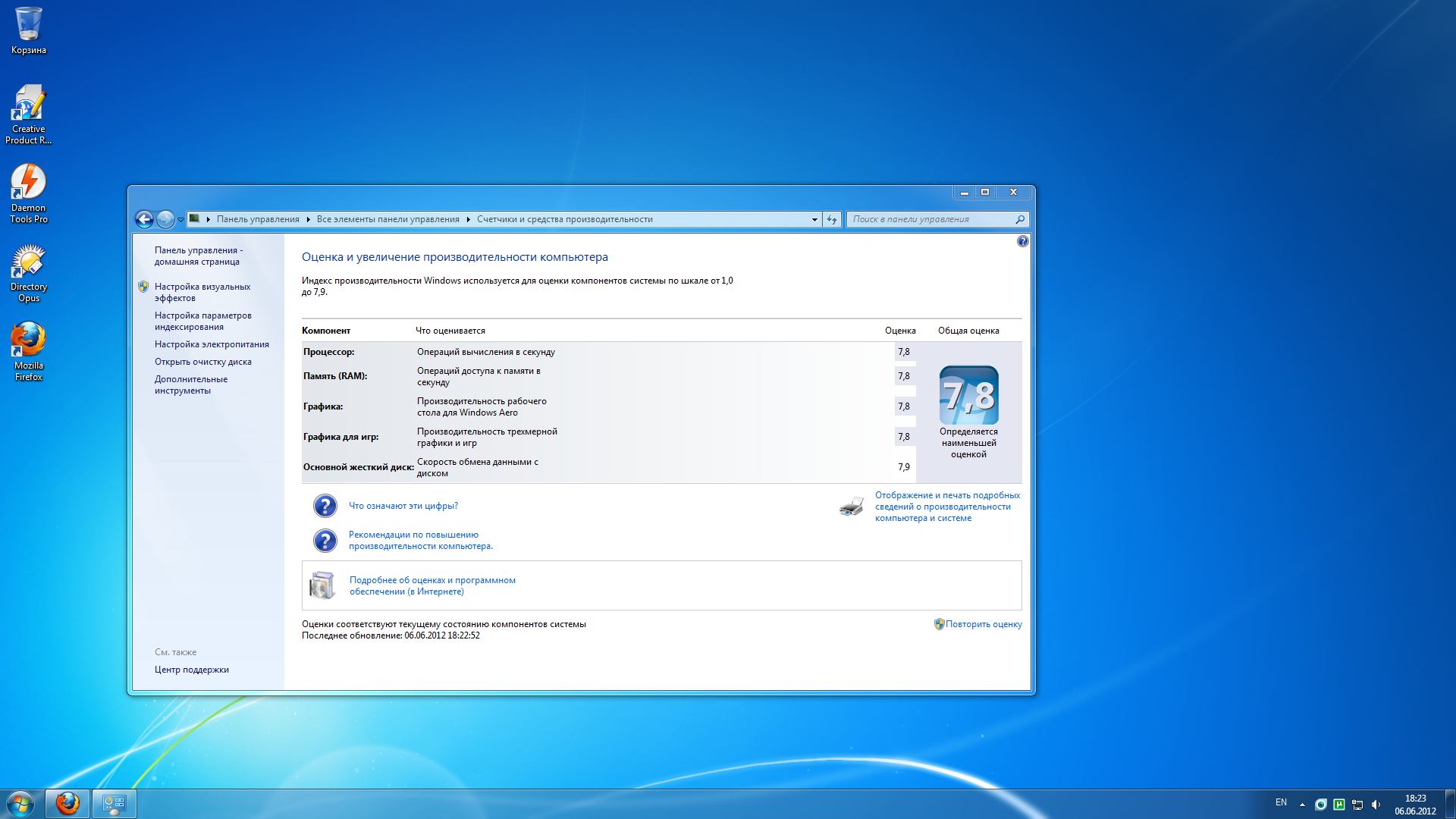Open the Directory Opus desktop shortcut
Viewport: 1456px width, 819px height.
29,272
